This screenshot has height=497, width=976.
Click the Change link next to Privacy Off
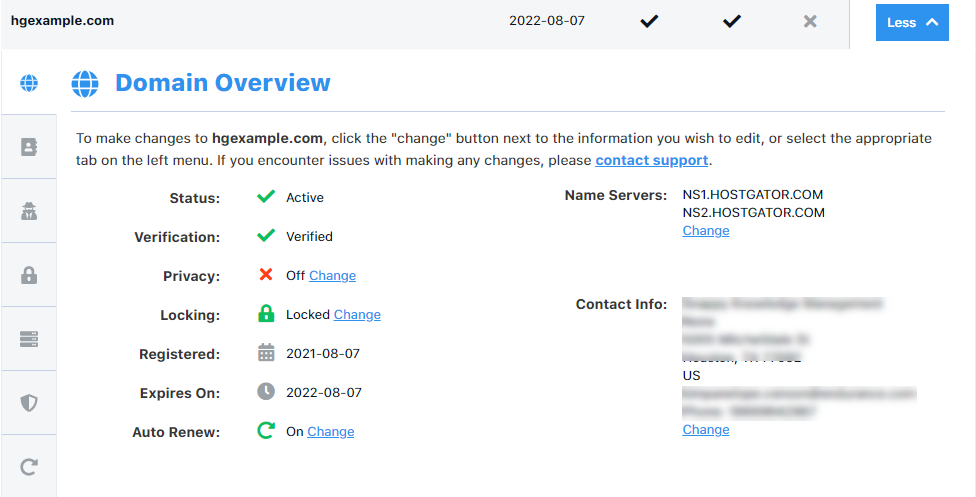pyautogui.click(x=332, y=275)
